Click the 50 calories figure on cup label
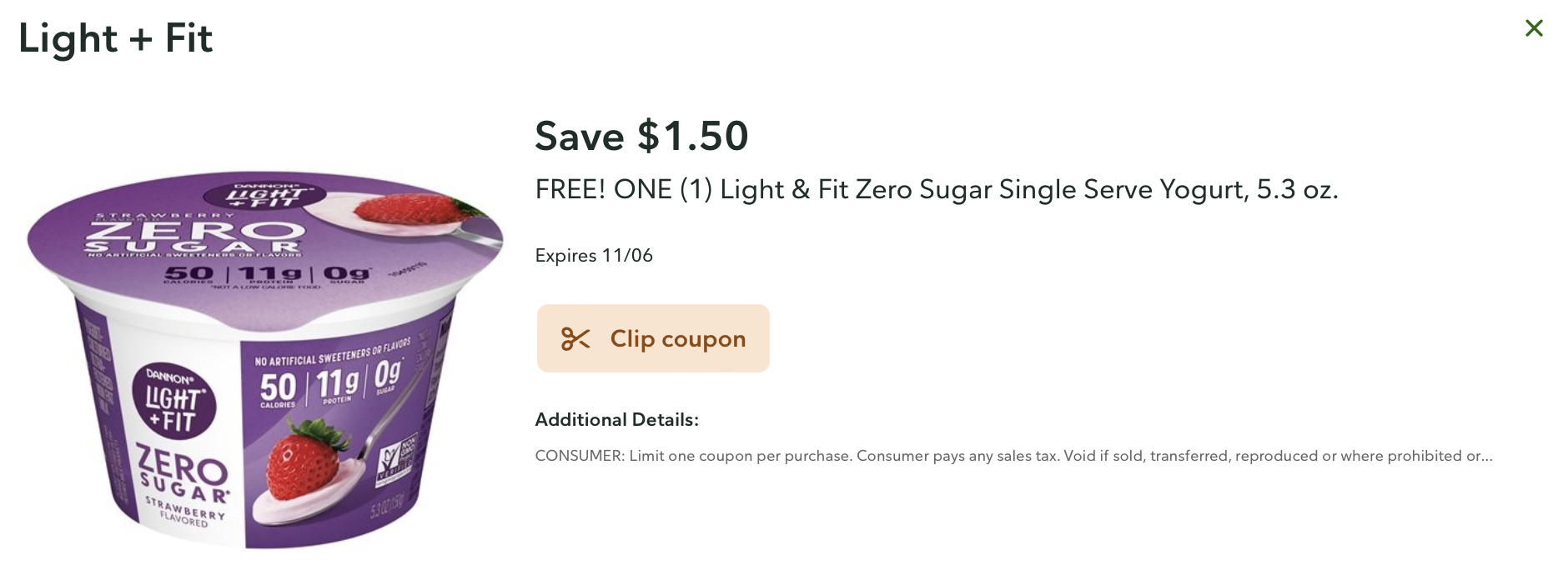 tap(278, 389)
